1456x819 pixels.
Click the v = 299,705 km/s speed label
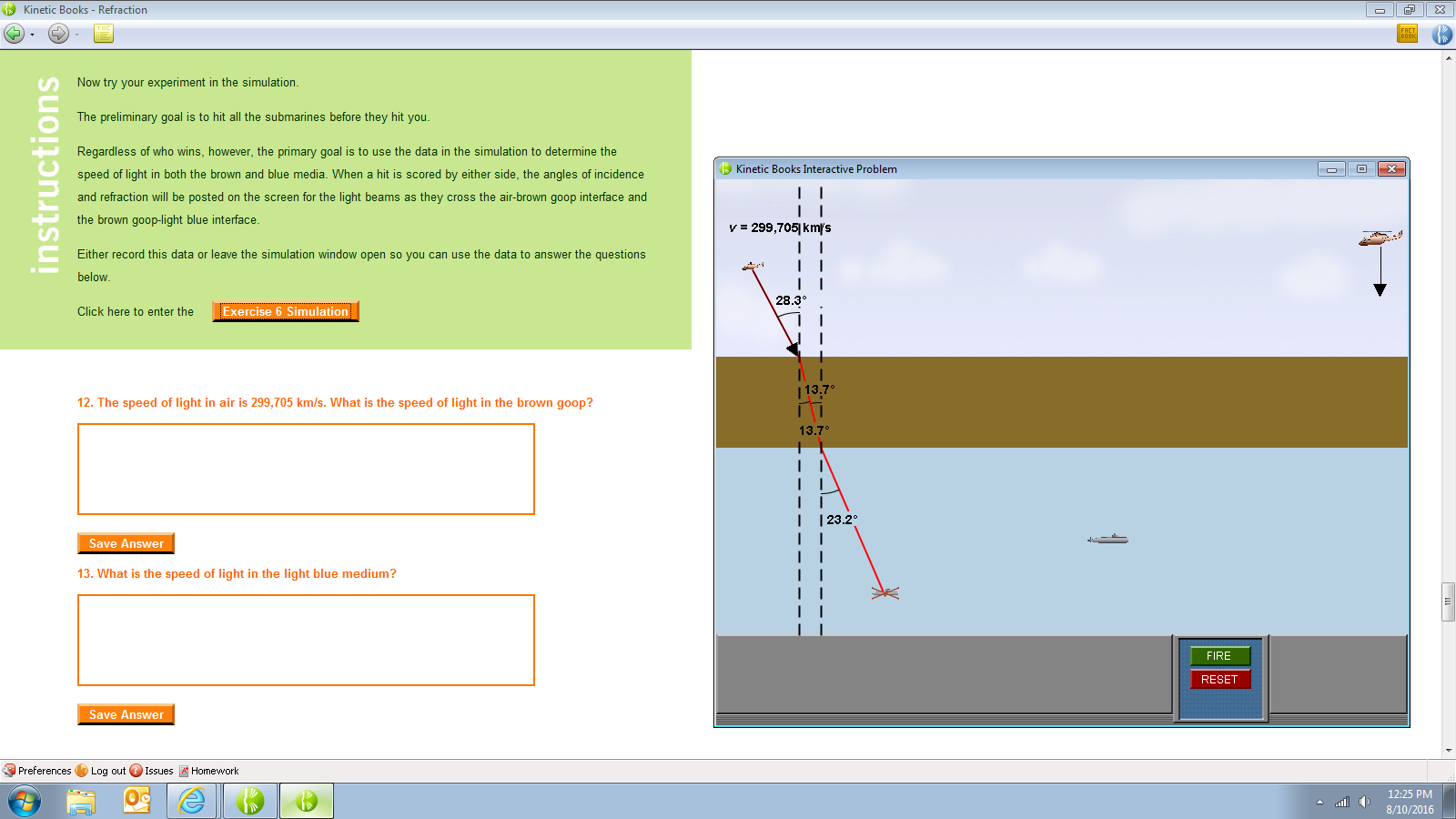click(780, 227)
